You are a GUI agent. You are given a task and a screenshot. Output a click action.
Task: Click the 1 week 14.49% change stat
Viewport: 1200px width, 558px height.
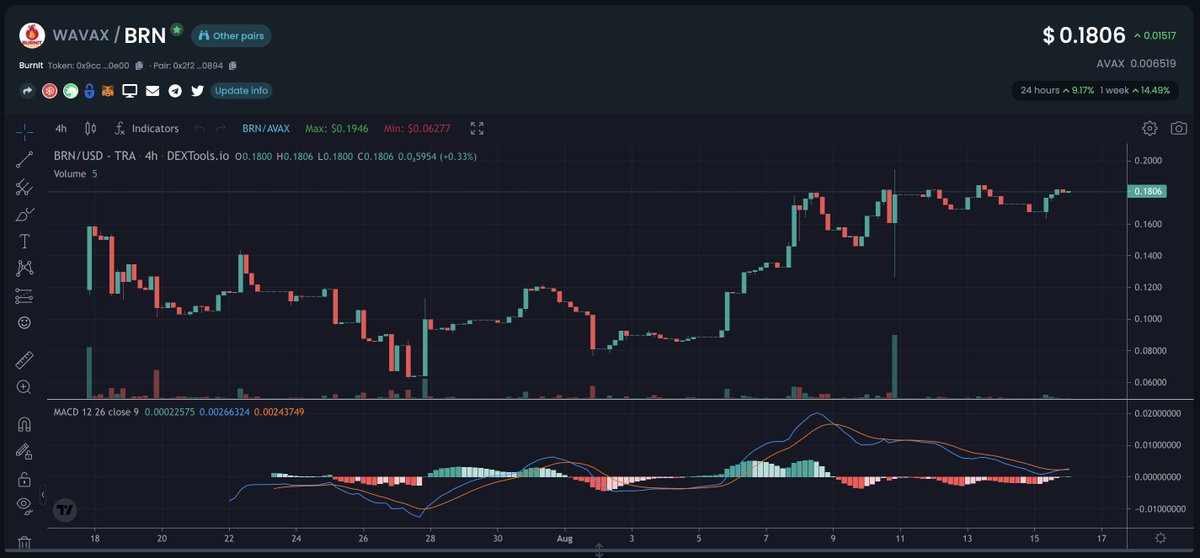click(x=1135, y=90)
